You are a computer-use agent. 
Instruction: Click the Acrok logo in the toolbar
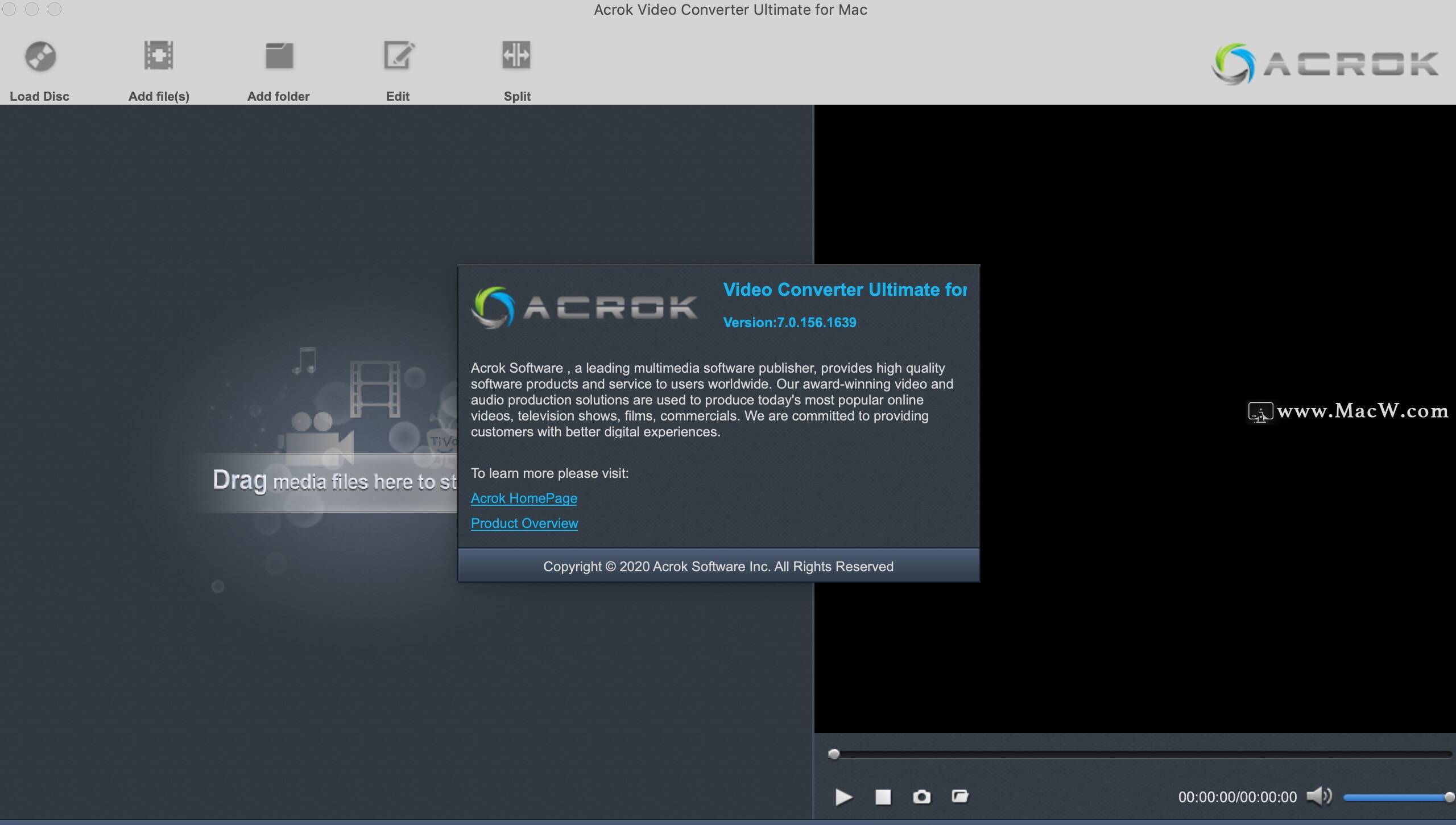tap(1325, 64)
